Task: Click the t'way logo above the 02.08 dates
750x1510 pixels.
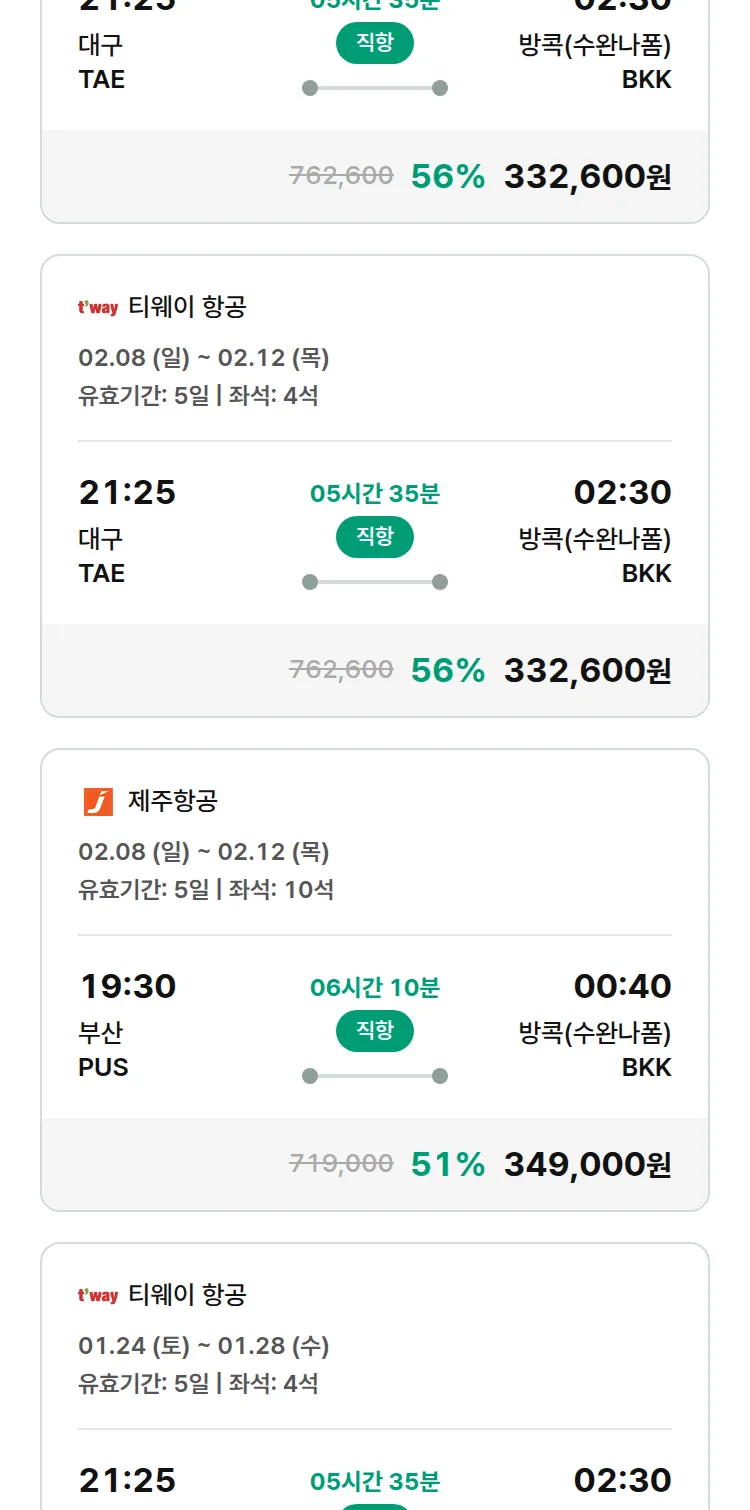Action: (98, 308)
